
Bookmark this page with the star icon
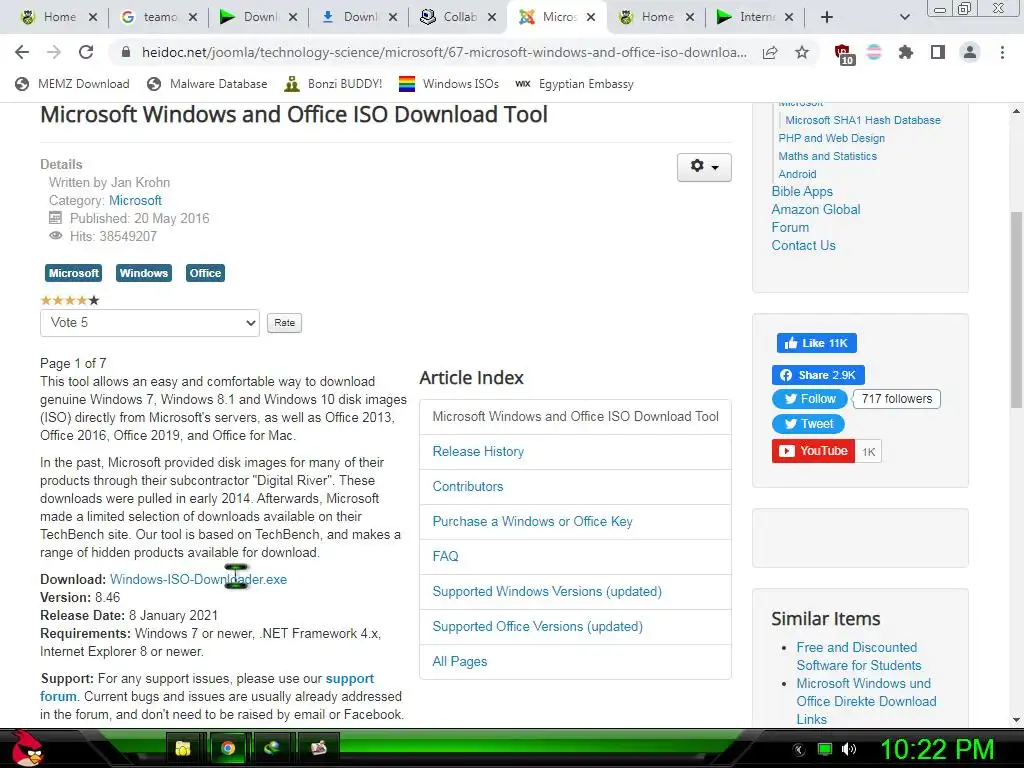coord(802,52)
